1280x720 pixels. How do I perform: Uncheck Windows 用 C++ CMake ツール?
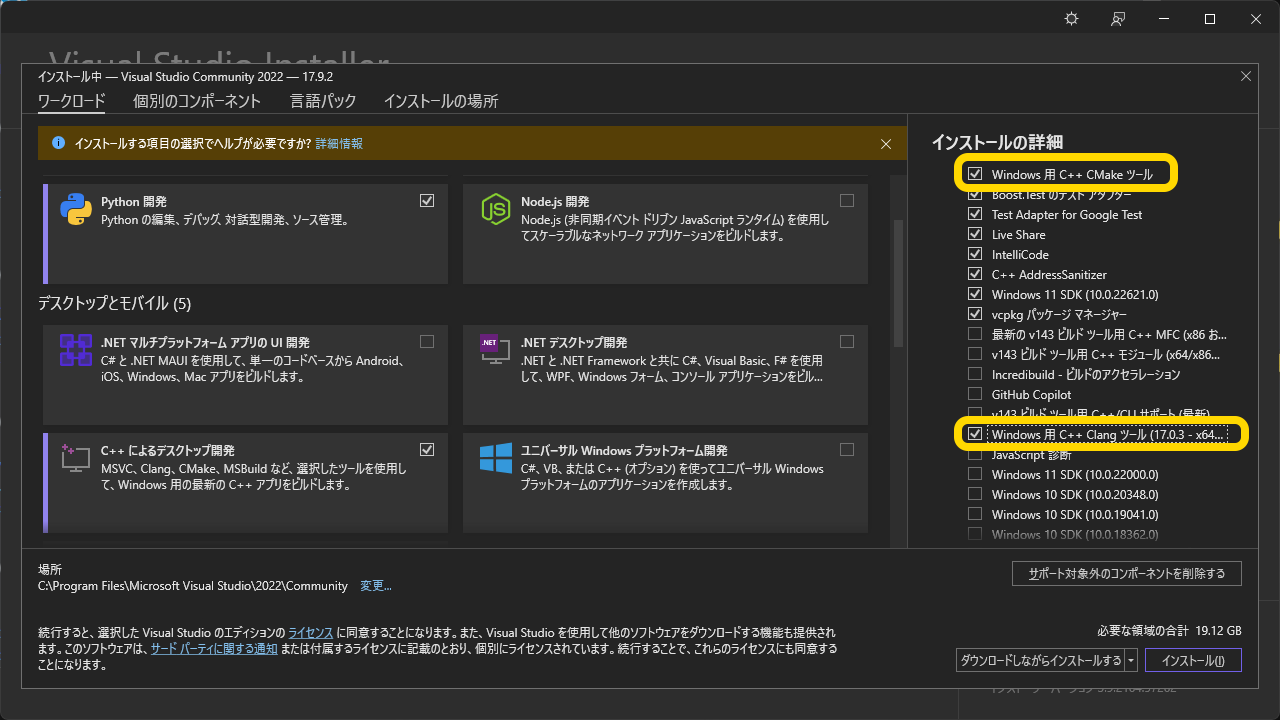coord(975,172)
